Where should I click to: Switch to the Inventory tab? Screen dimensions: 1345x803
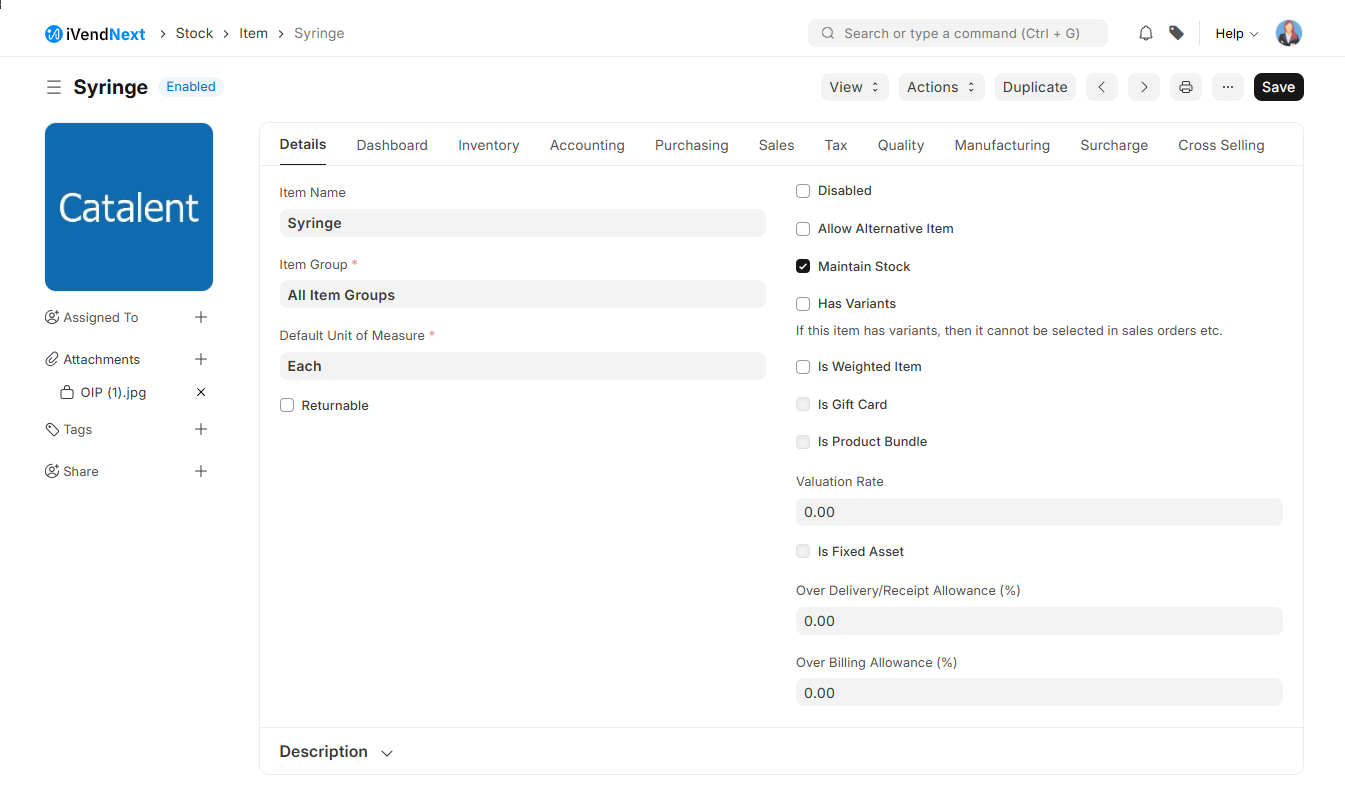[488, 145]
